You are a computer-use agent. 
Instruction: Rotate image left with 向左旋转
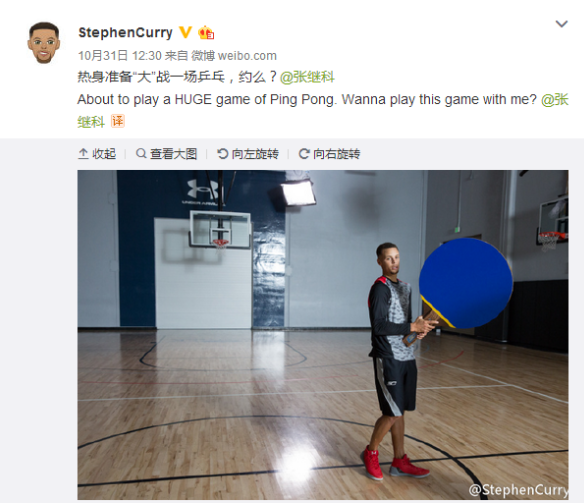[248, 154]
